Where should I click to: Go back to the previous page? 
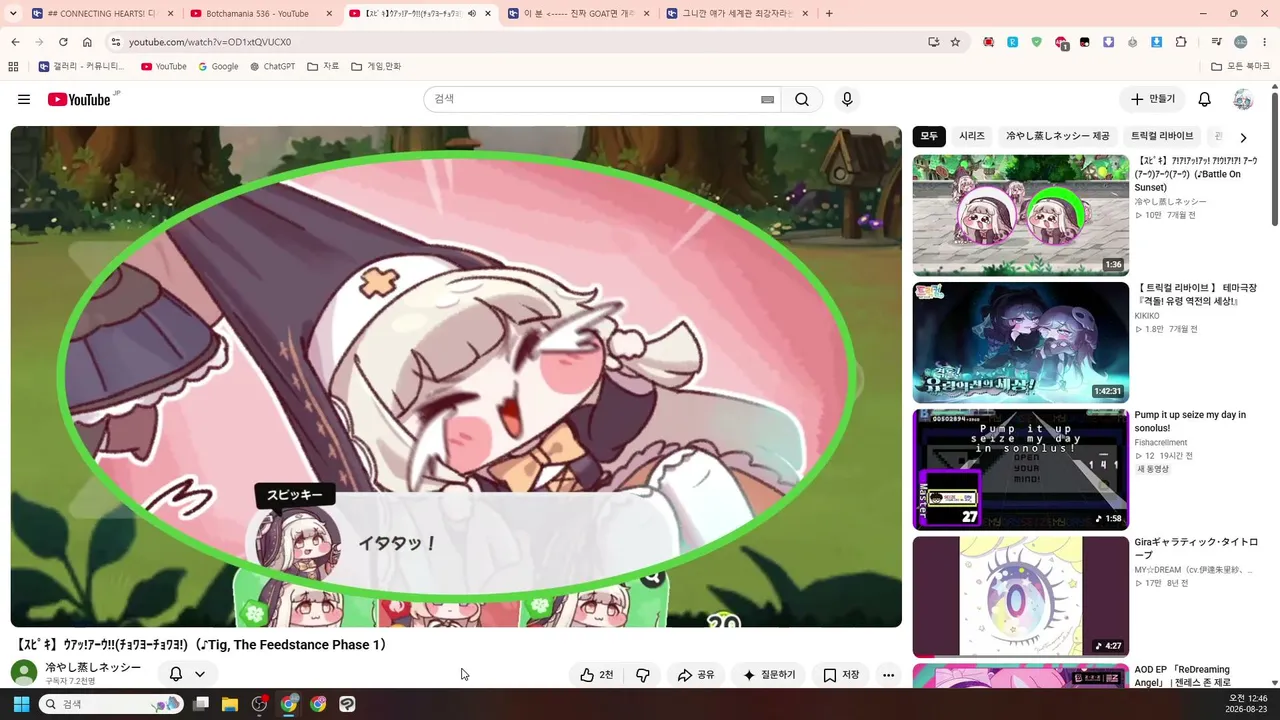point(15,42)
